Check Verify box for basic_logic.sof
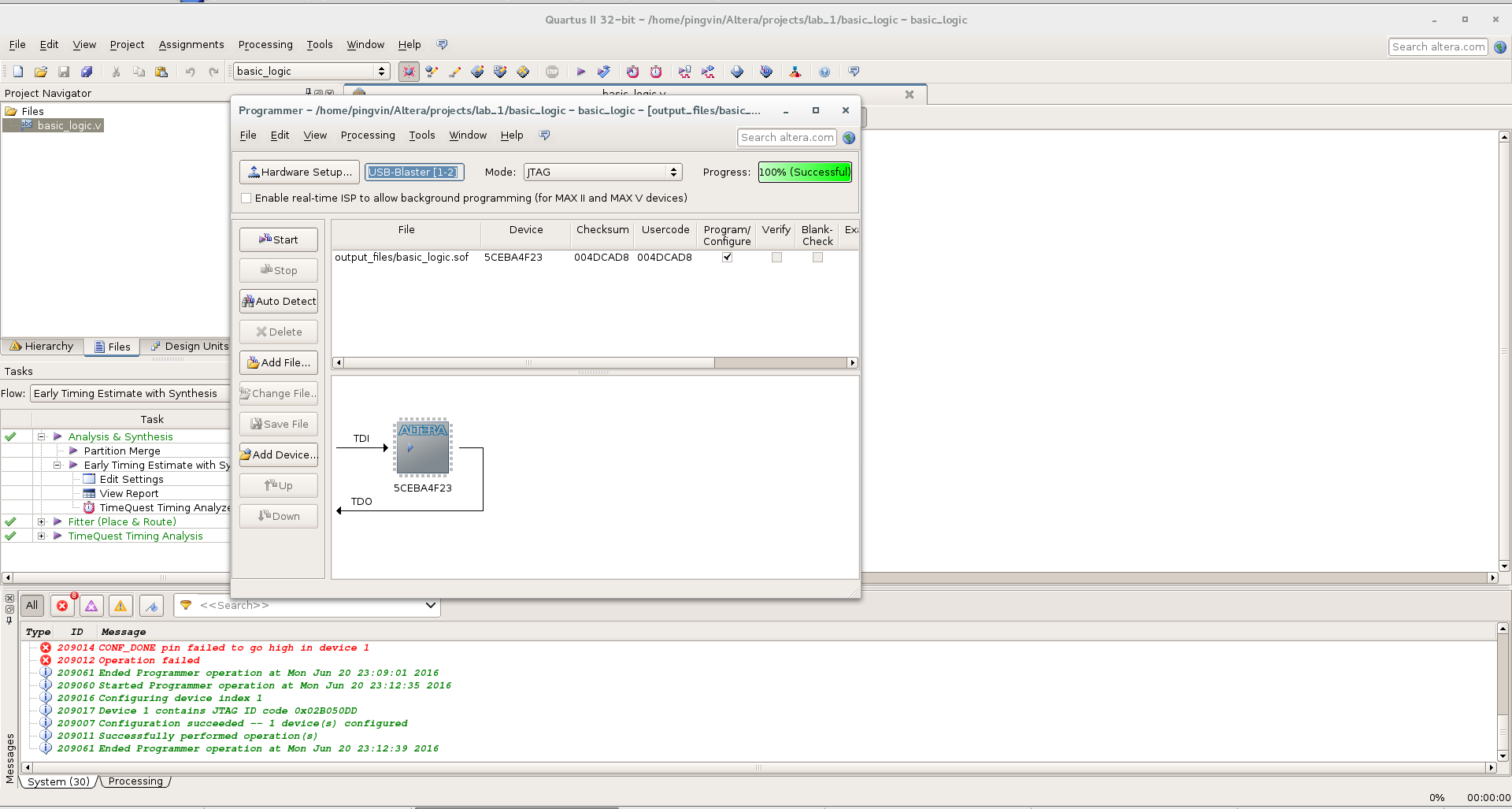Screen dimensions: 1512x809 776,258
